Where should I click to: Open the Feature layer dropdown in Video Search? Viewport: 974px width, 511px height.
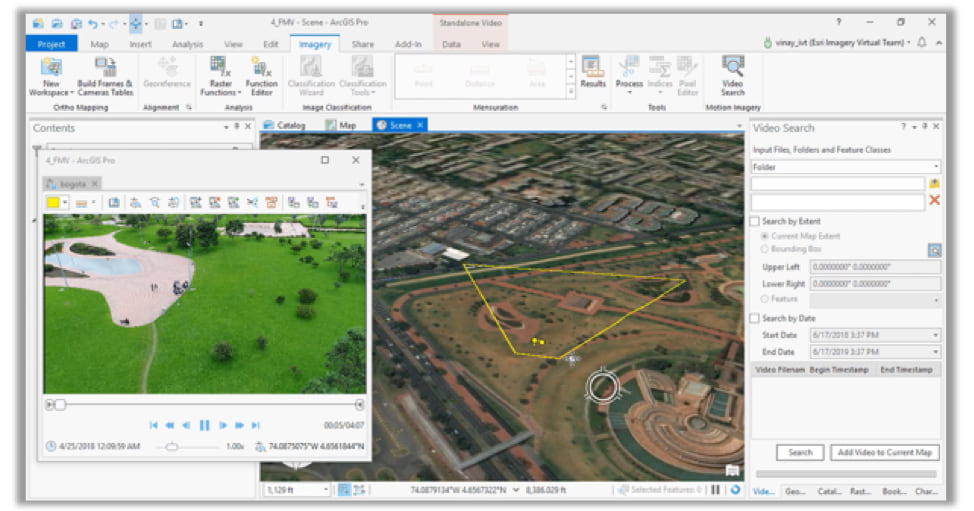point(875,299)
